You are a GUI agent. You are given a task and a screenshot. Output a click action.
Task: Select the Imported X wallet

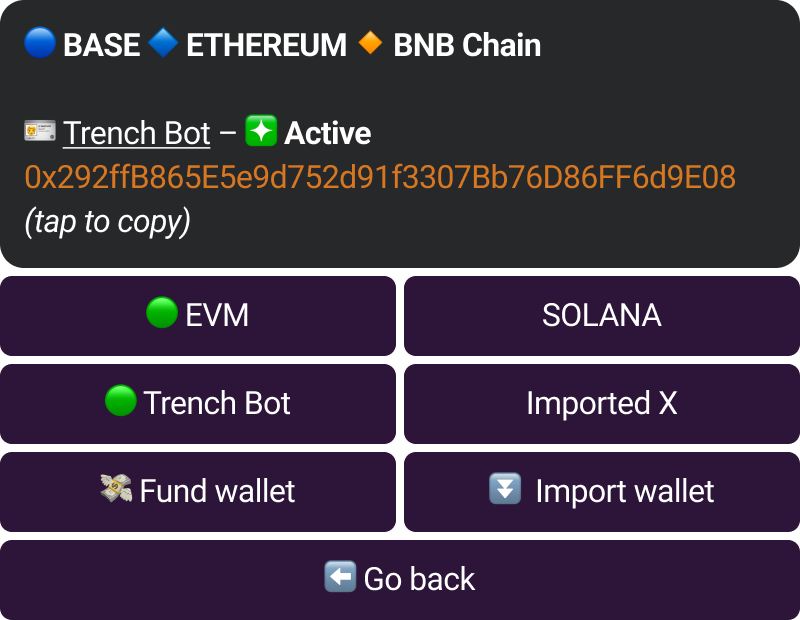click(601, 403)
